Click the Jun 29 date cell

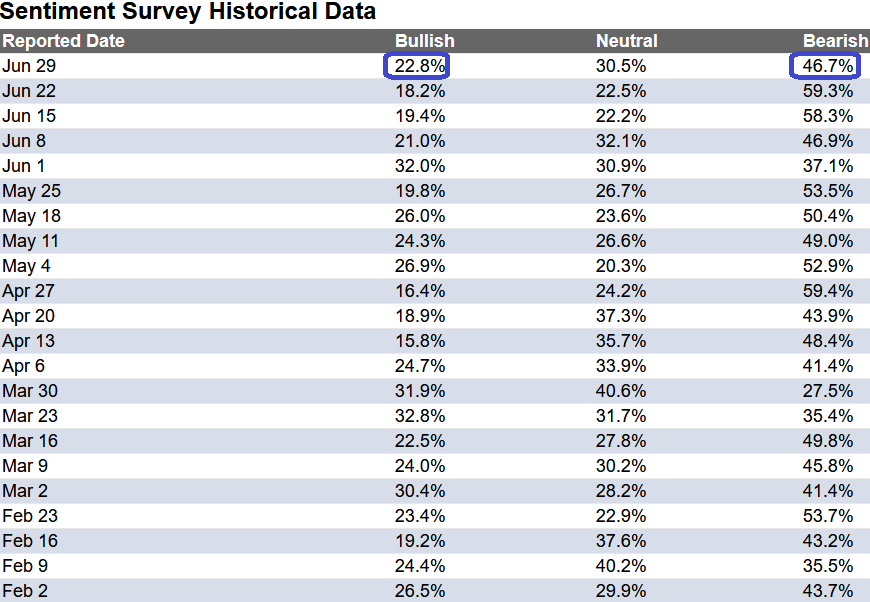(29, 66)
